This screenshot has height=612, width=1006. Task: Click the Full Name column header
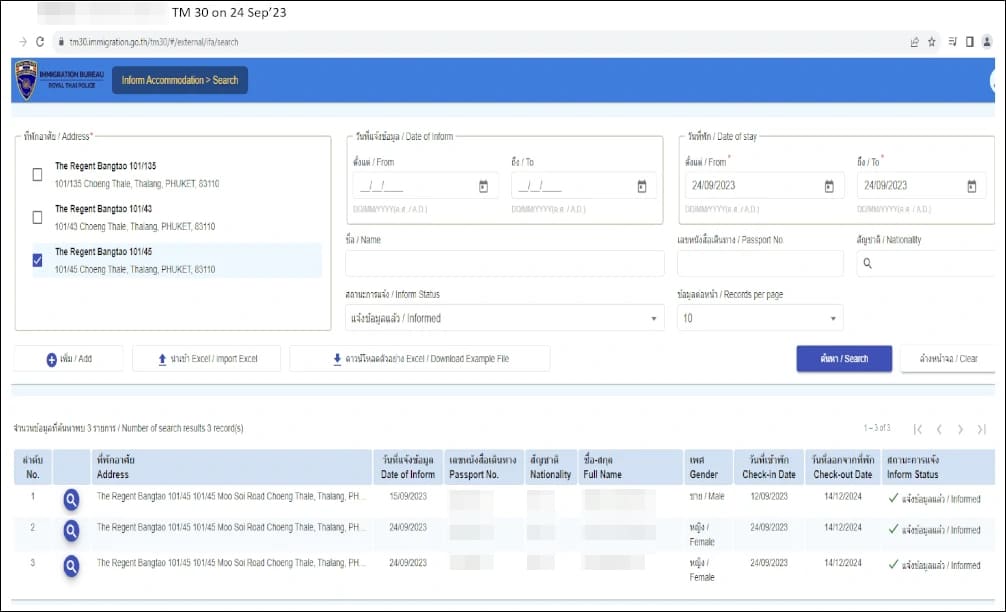pyautogui.click(x=630, y=467)
